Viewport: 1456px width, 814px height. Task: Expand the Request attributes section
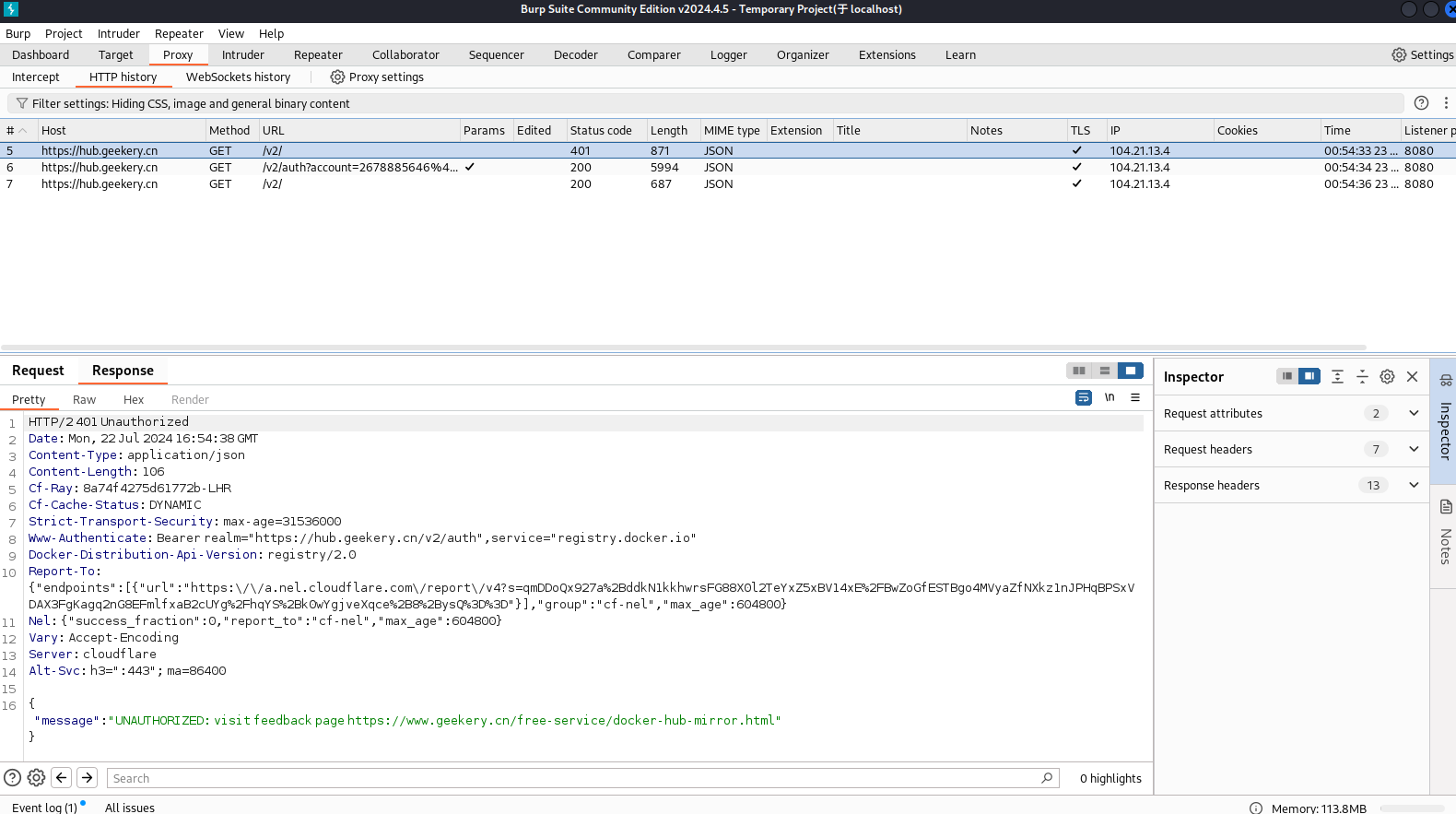click(x=1414, y=414)
